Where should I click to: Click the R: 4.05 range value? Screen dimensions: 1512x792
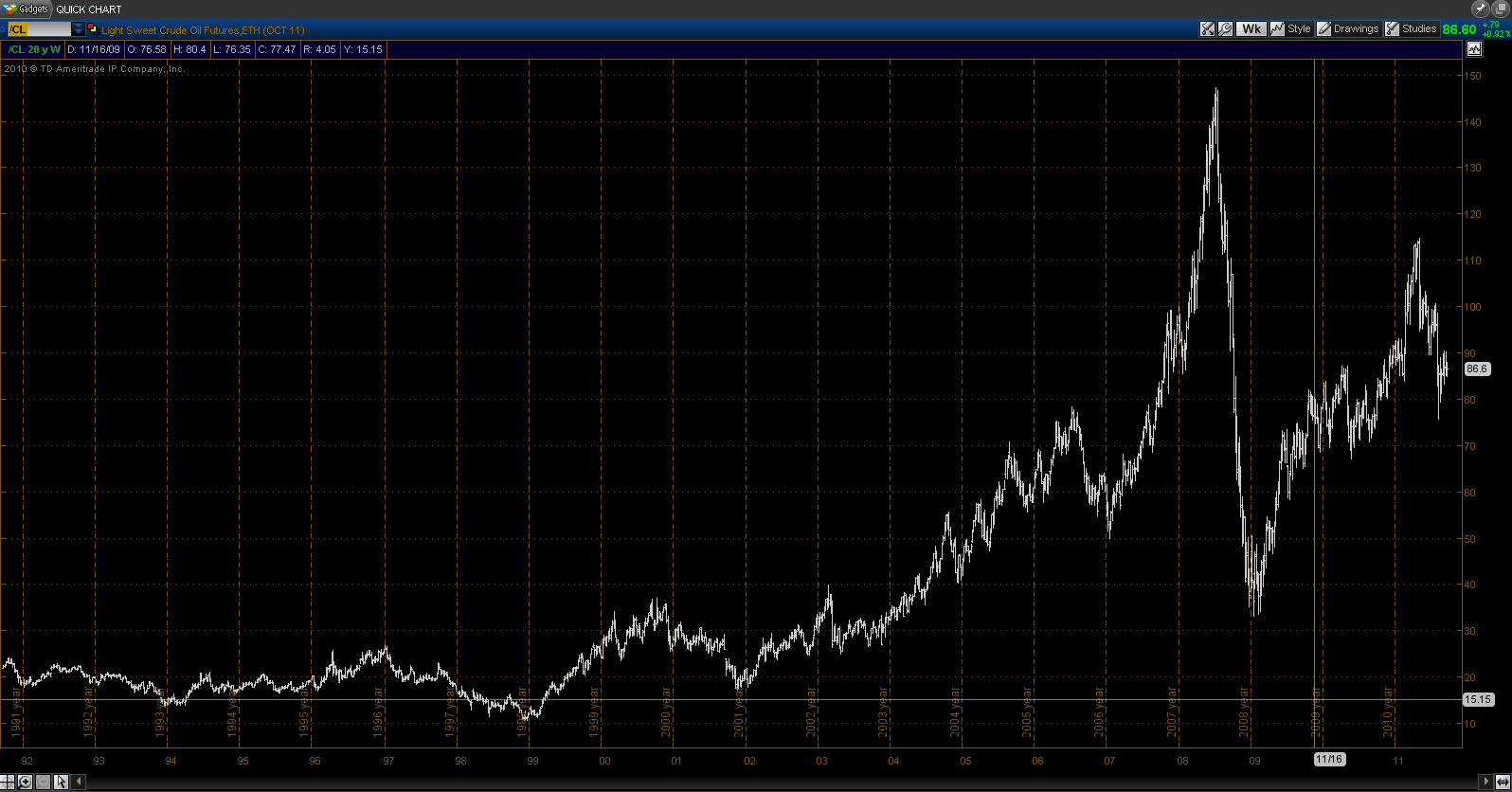click(319, 49)
